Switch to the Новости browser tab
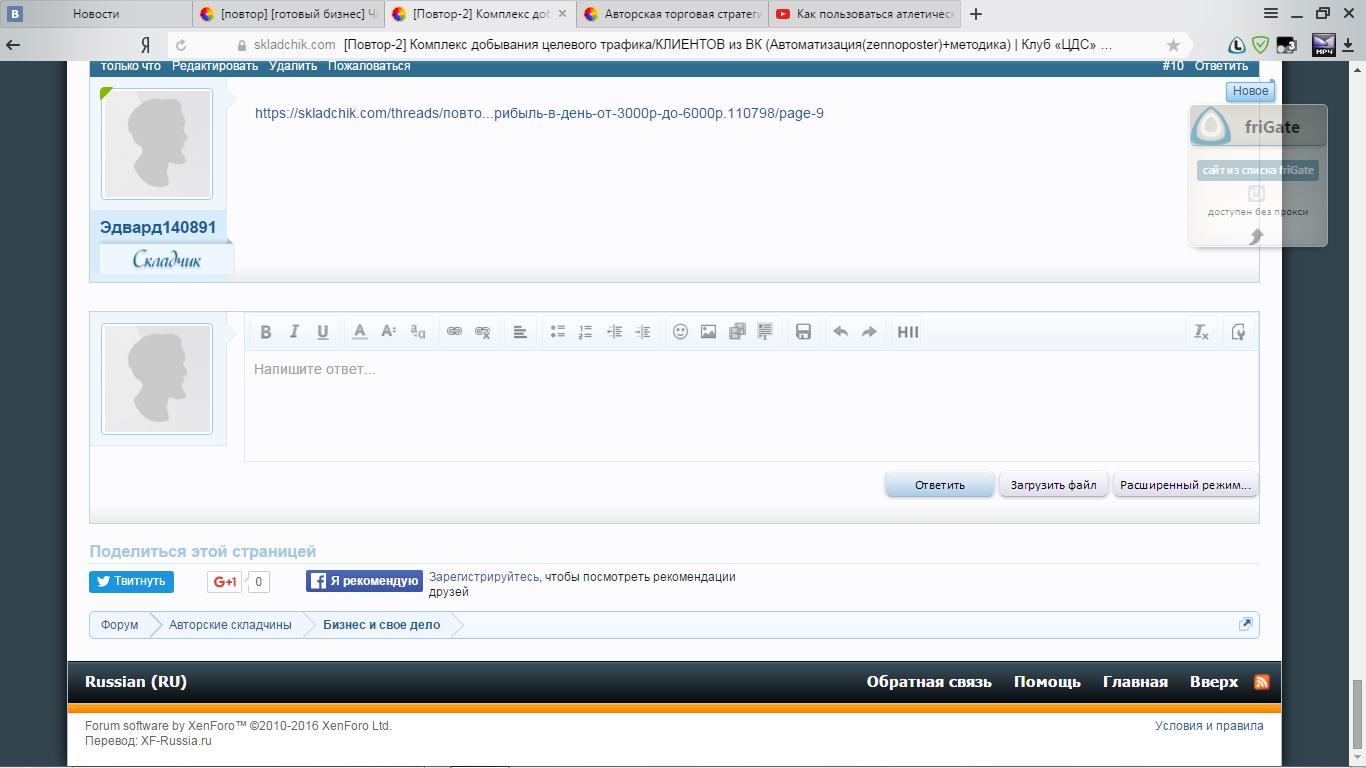 click(96, 14)
